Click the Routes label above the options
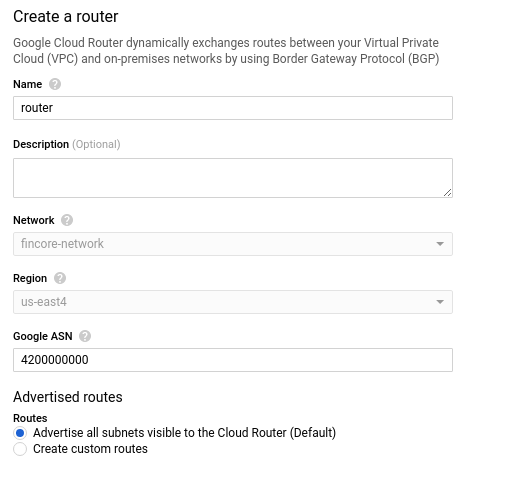Image resolution: width=531 pixels, height=478 pixels. click(30, 418)
